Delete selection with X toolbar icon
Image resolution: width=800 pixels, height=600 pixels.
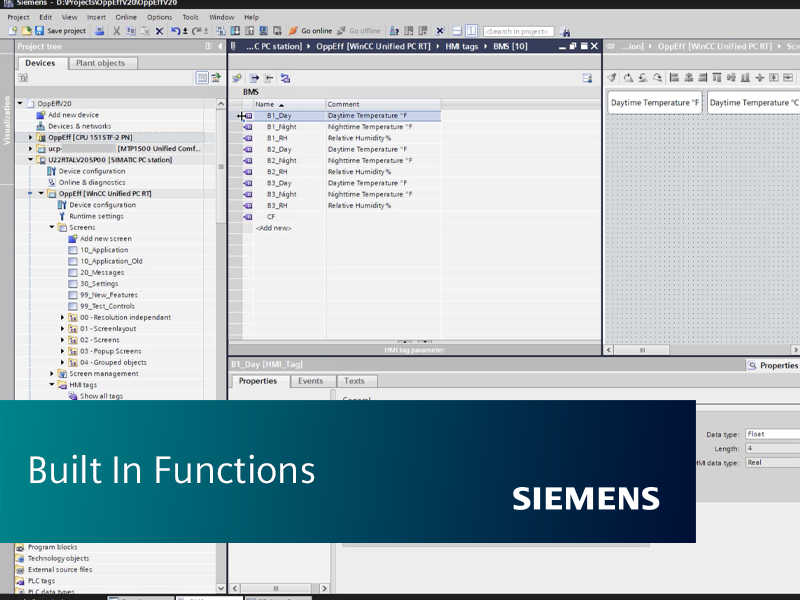click(x=159, y=31)
